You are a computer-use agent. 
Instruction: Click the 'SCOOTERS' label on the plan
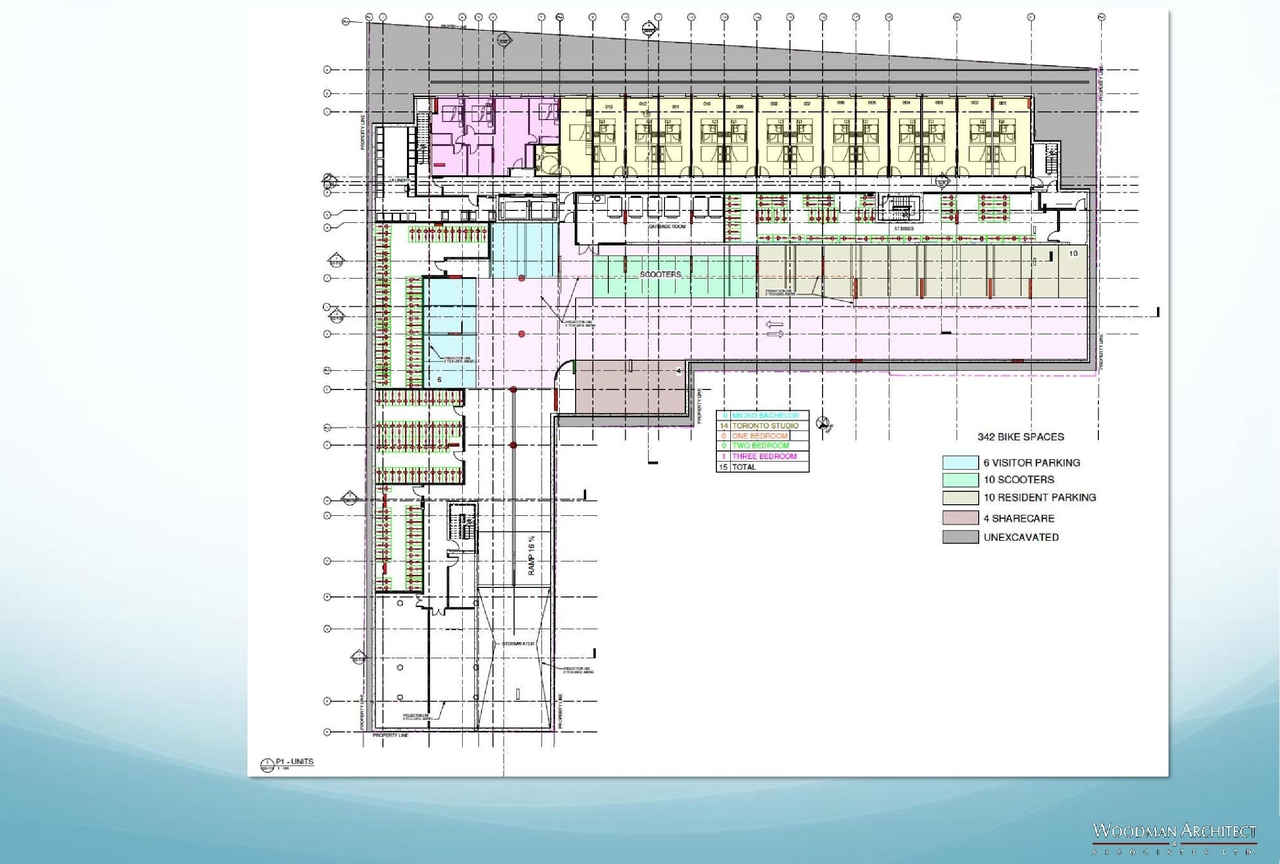(x=660, y=274)
